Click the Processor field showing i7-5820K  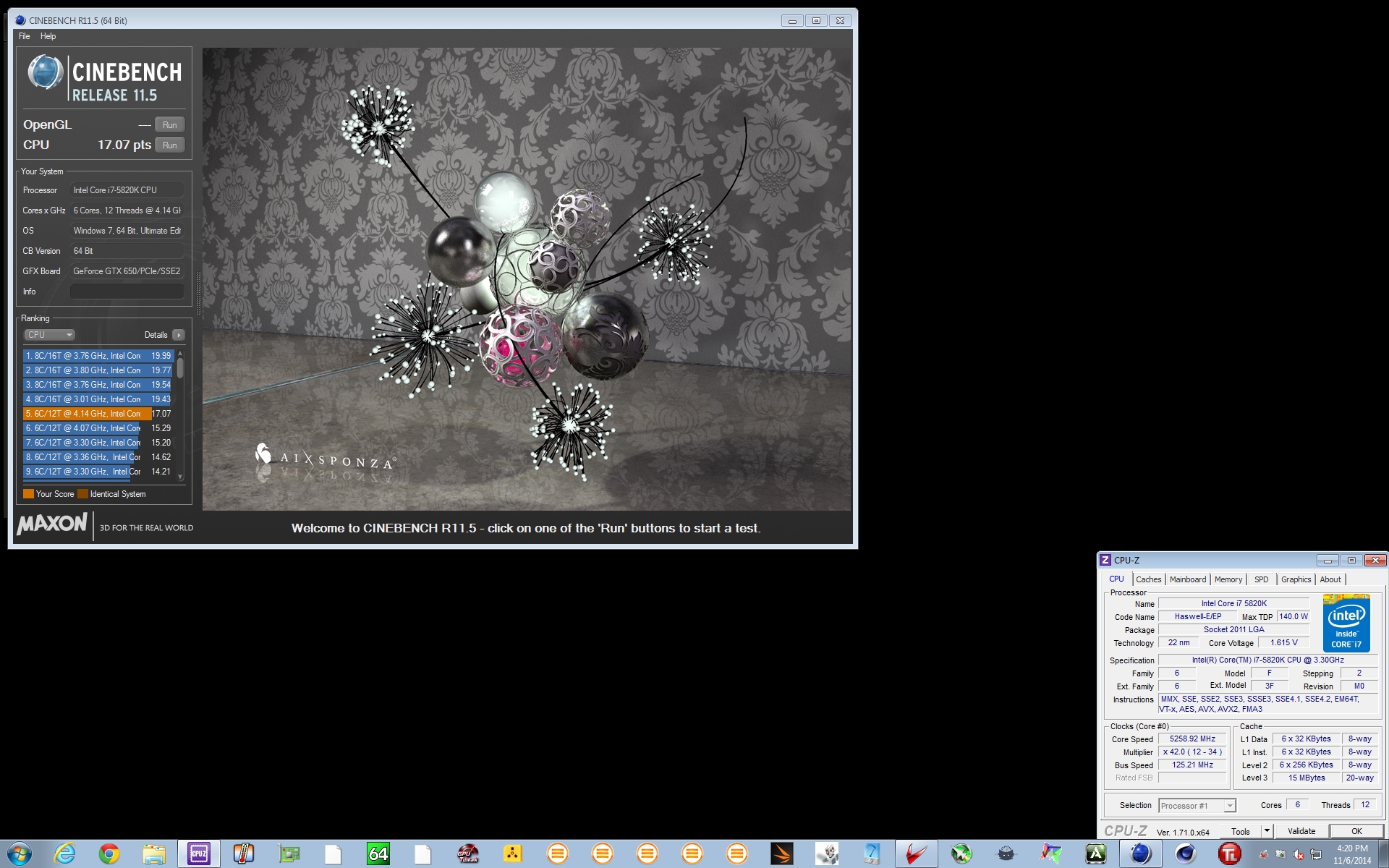tap(127, 190)
